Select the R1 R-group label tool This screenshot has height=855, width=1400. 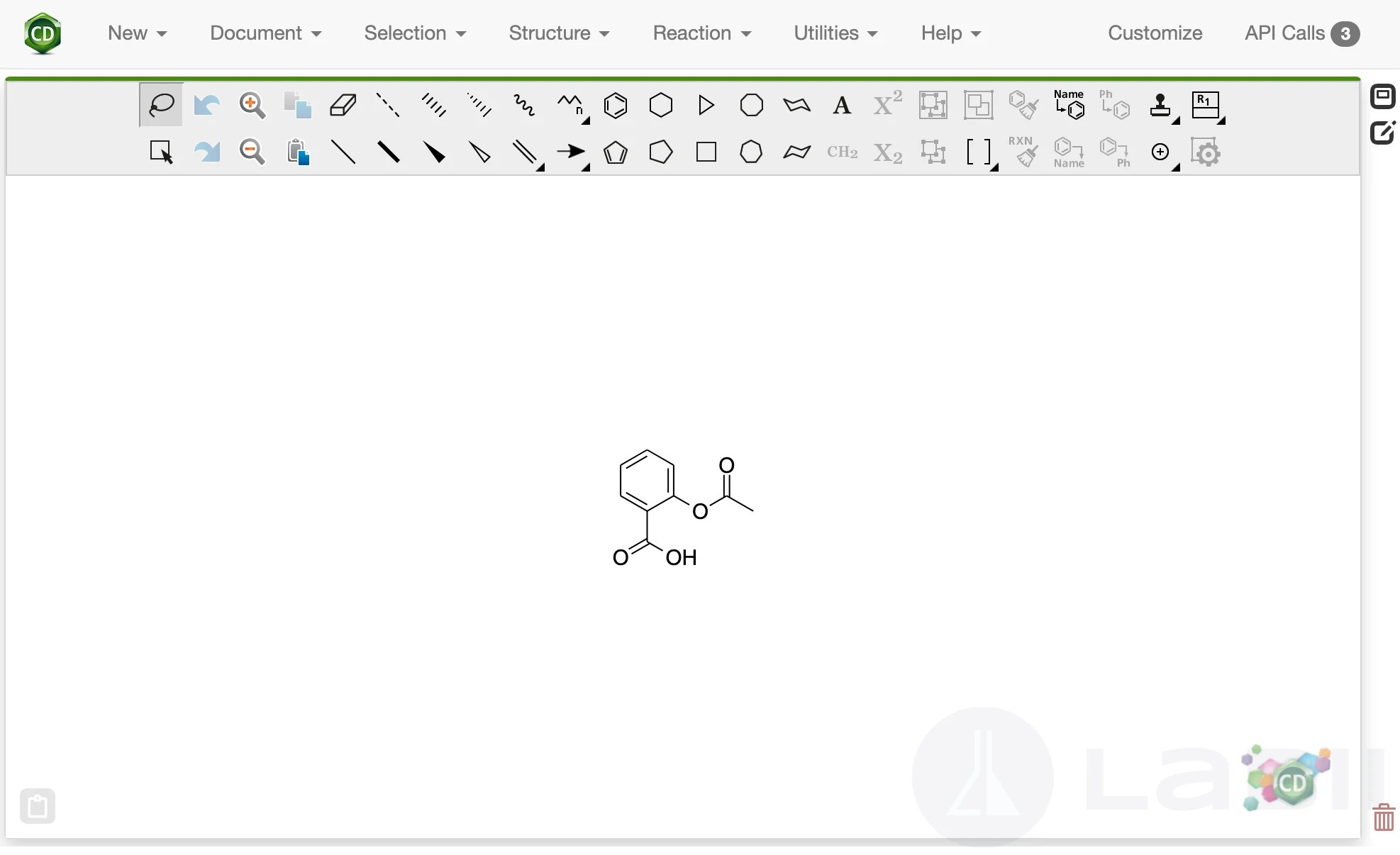1206,105
